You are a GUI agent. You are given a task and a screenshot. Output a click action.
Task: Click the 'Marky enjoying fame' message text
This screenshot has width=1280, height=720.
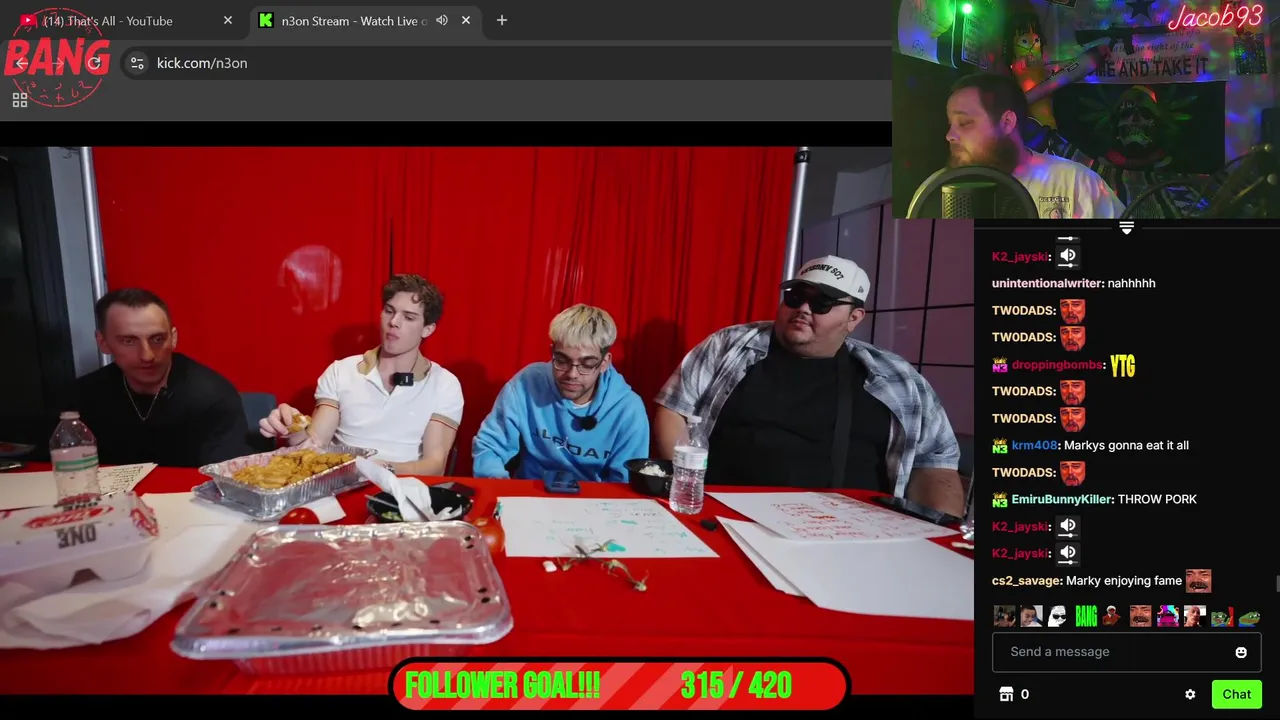1124,580
